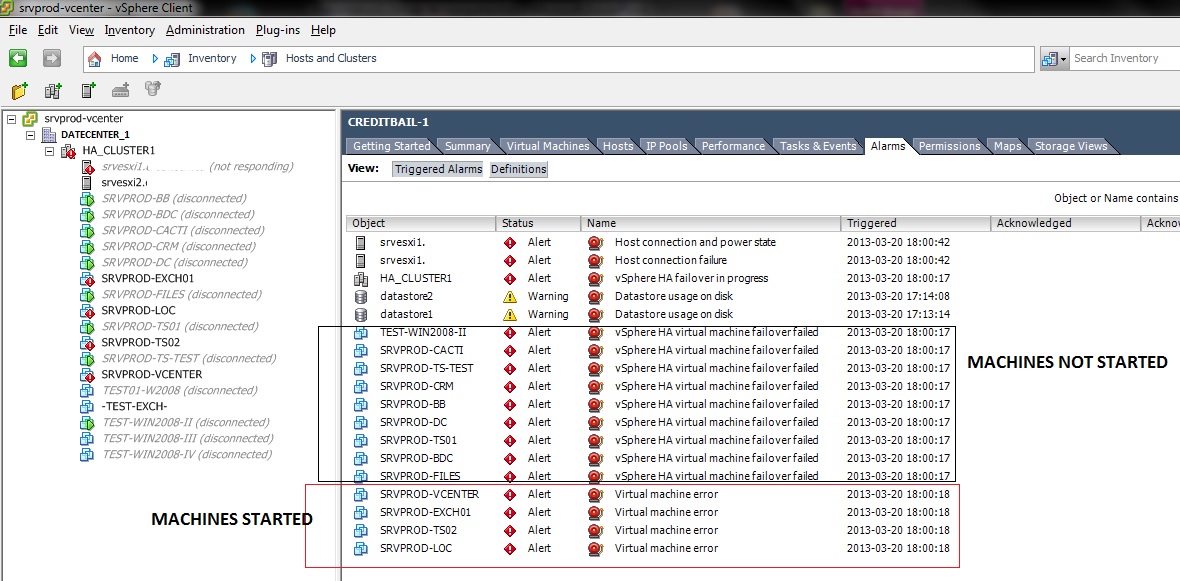Switch to the Virtual Machines tab

pos(548,146)
